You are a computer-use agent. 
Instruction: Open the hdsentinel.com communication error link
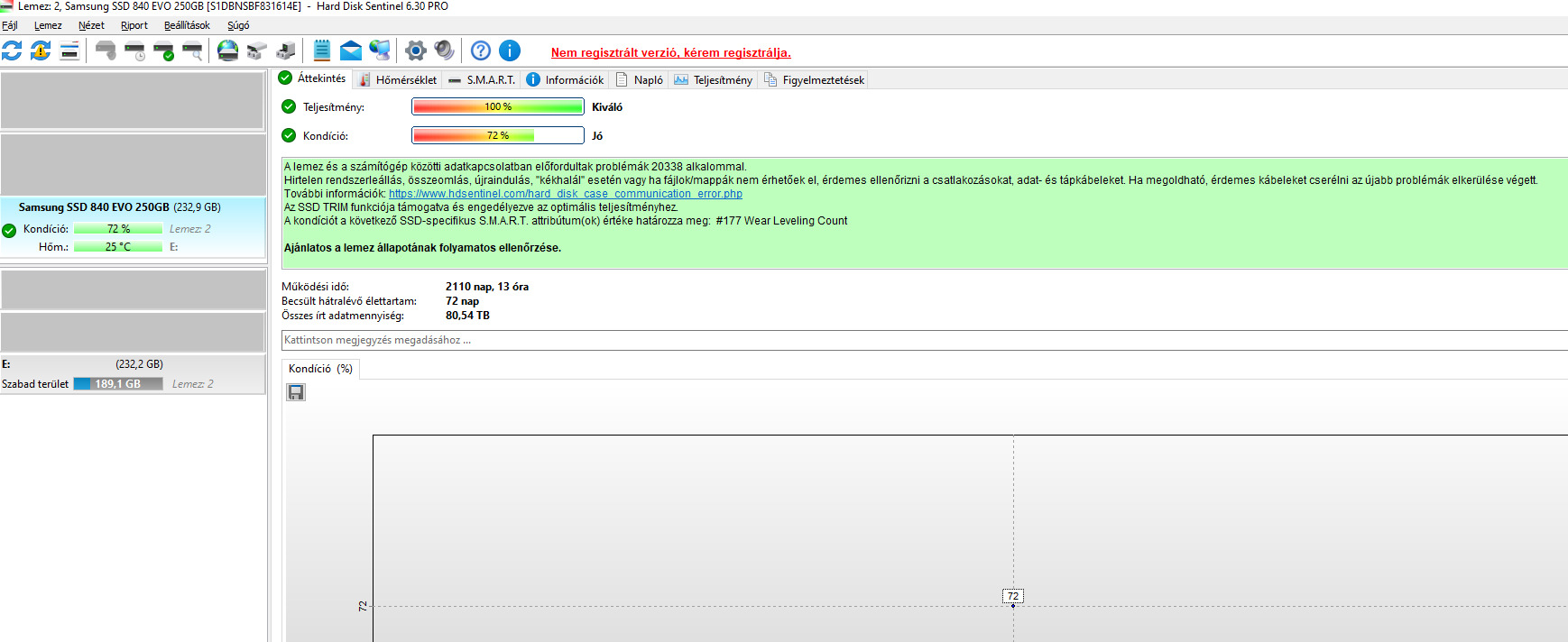point(566,194)
